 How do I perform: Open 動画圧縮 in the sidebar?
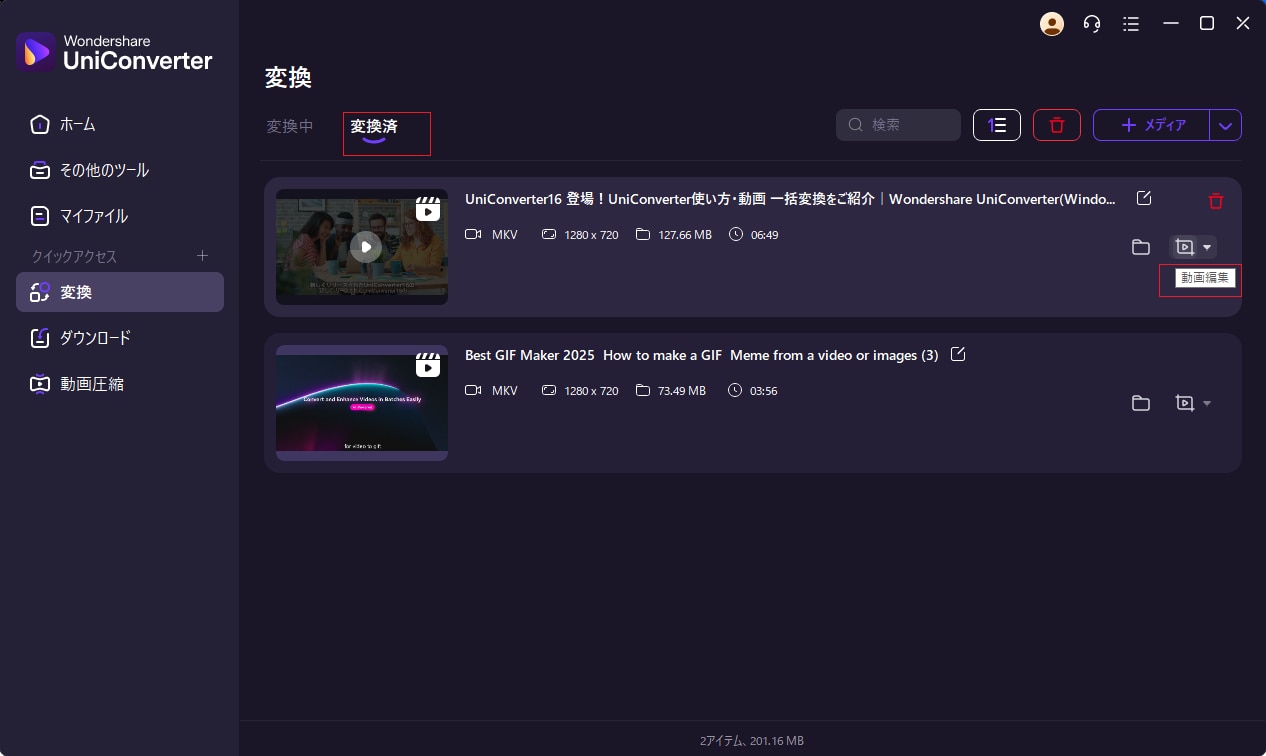(x=120, y=384)
